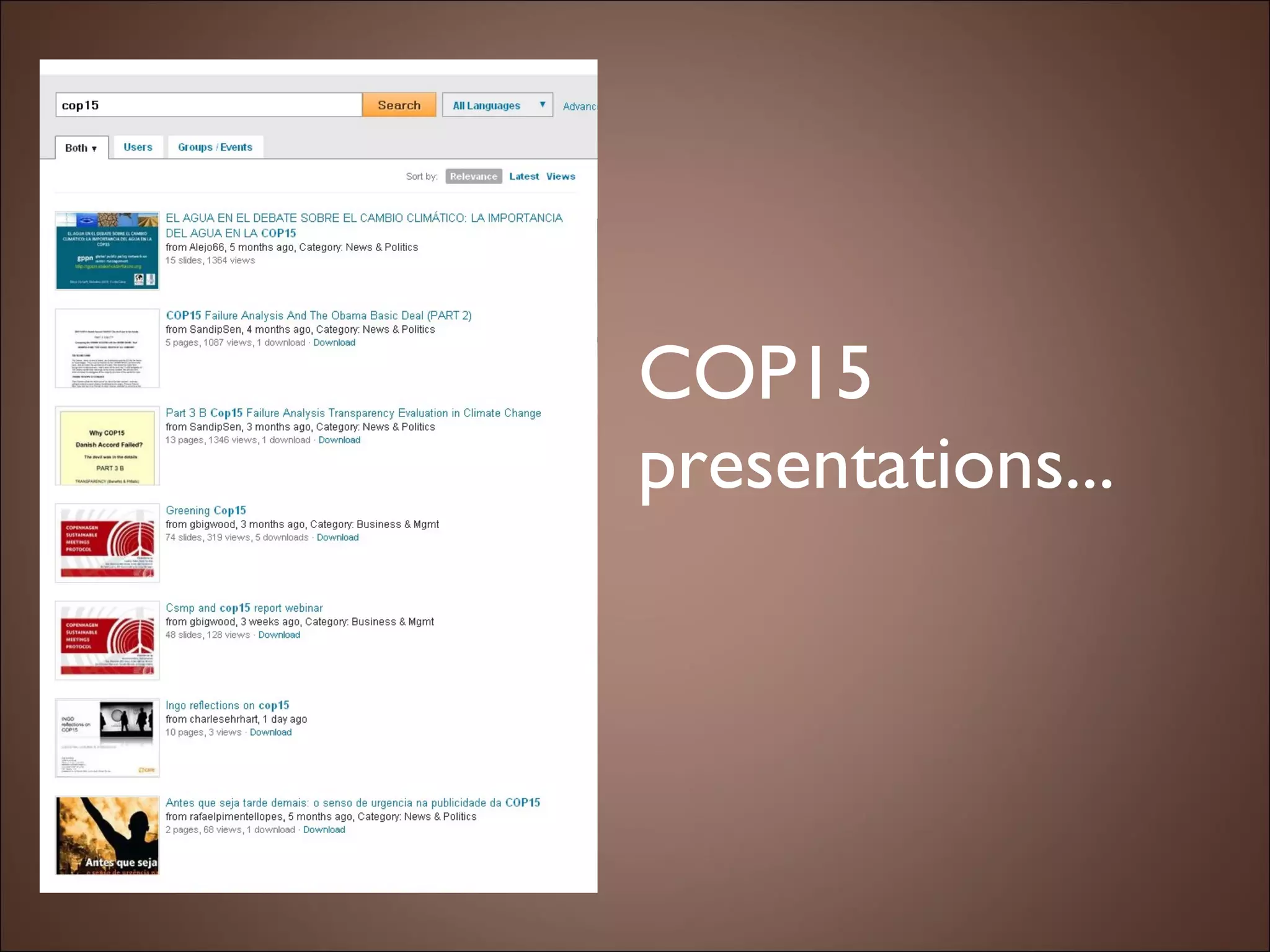
Task: Sort results by Views
Action: [x=561, y=177]
